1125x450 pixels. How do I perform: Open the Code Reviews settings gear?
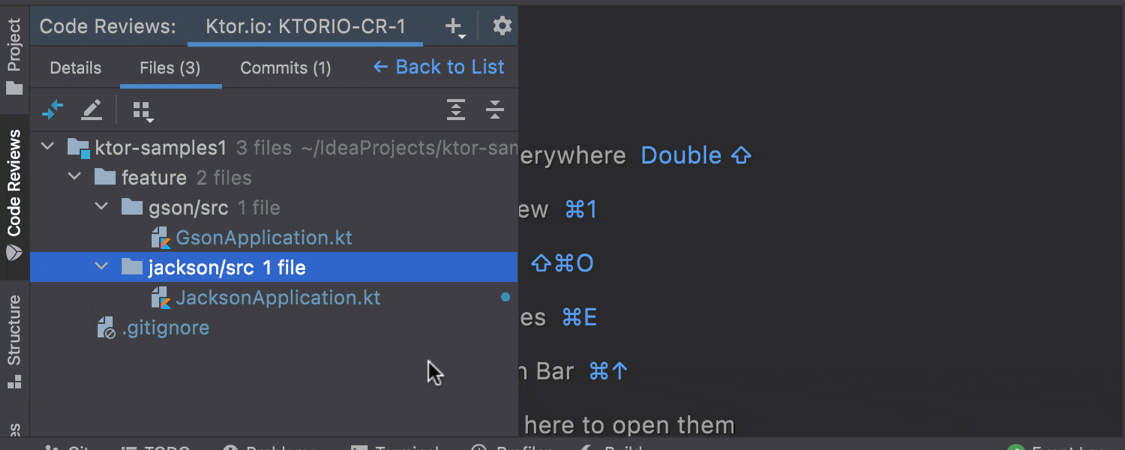click(x=502, y=27)
